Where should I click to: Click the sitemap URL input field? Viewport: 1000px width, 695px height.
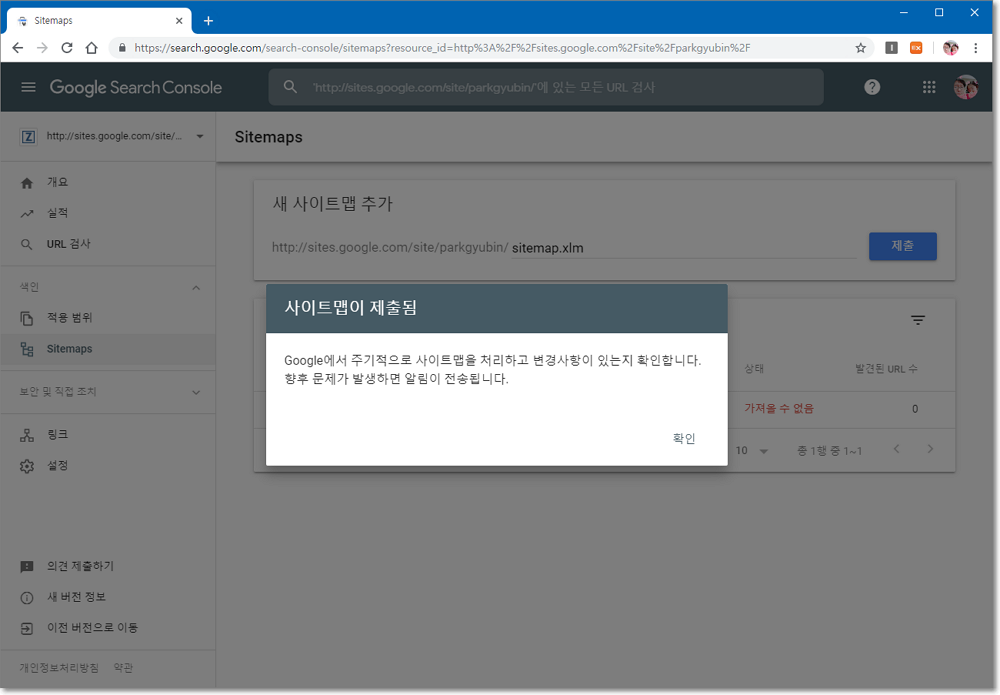click(680, 247)
